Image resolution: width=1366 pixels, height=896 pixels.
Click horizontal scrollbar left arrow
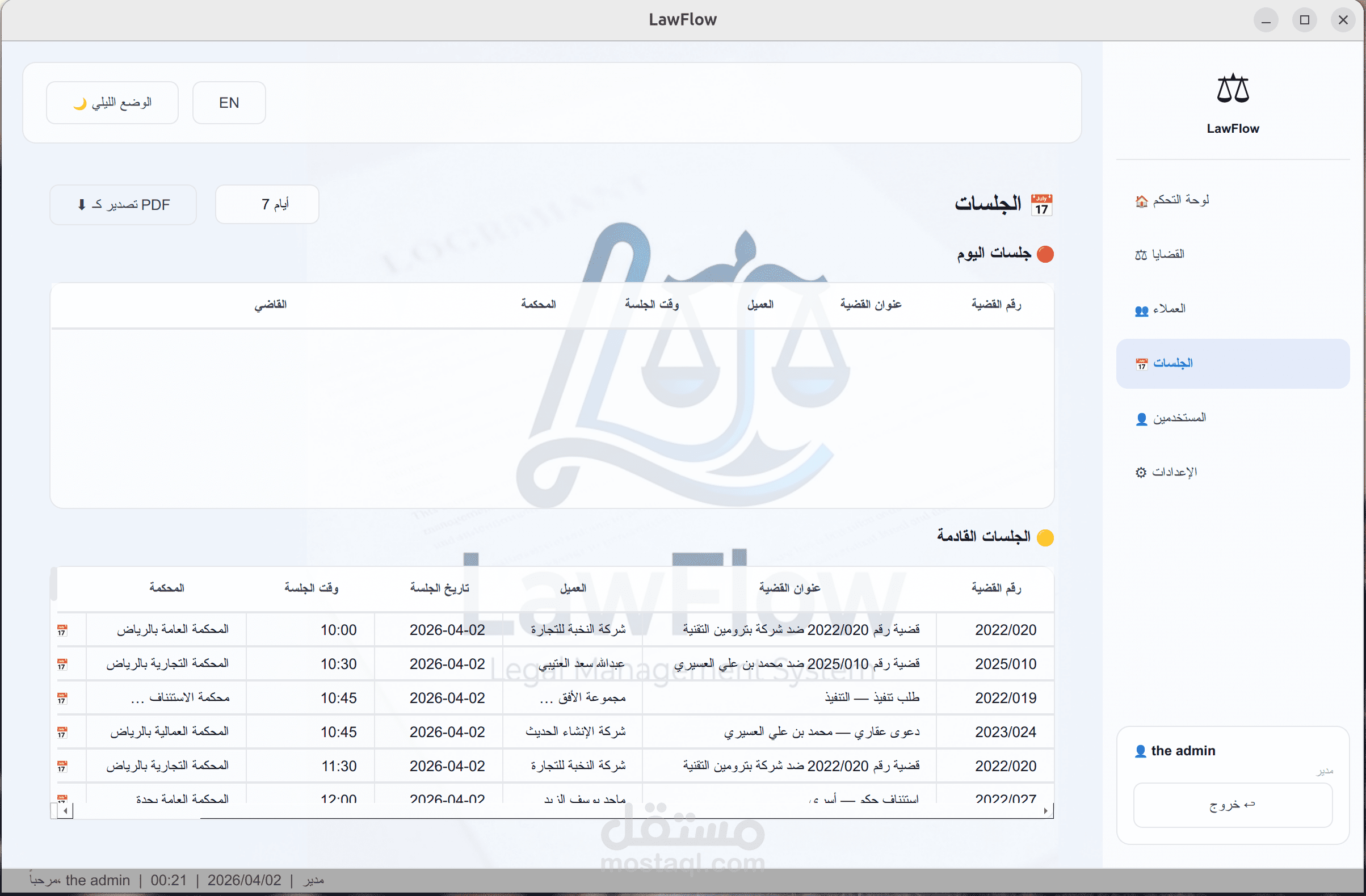65,810
